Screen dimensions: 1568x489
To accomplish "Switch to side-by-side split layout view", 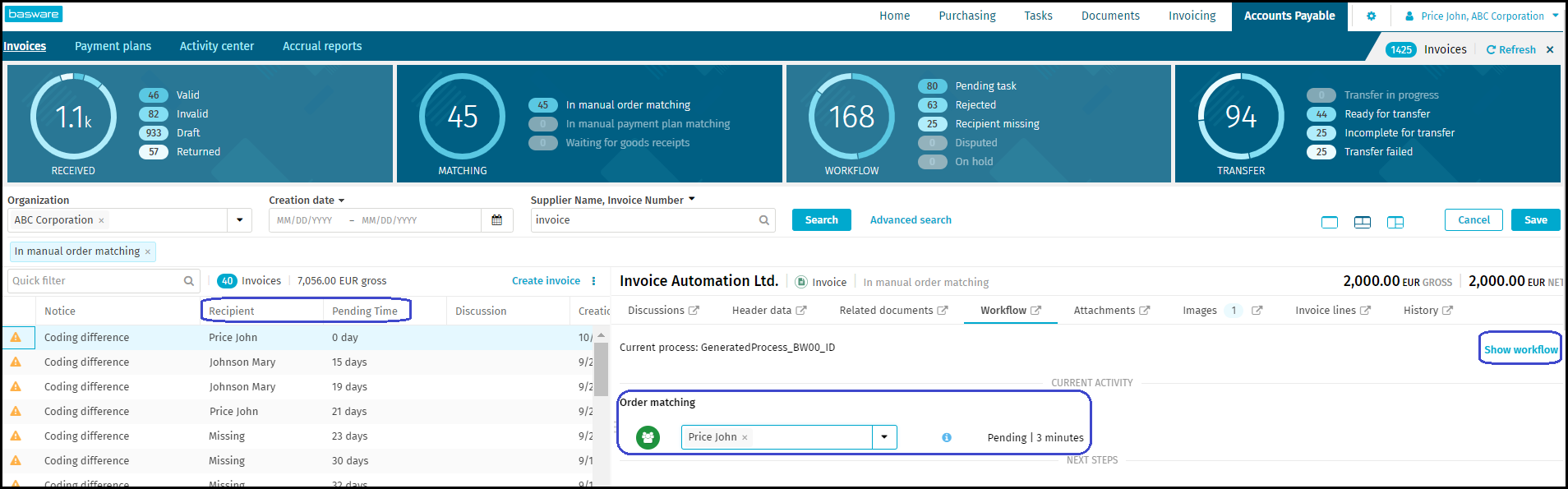I will (1395, 222).
